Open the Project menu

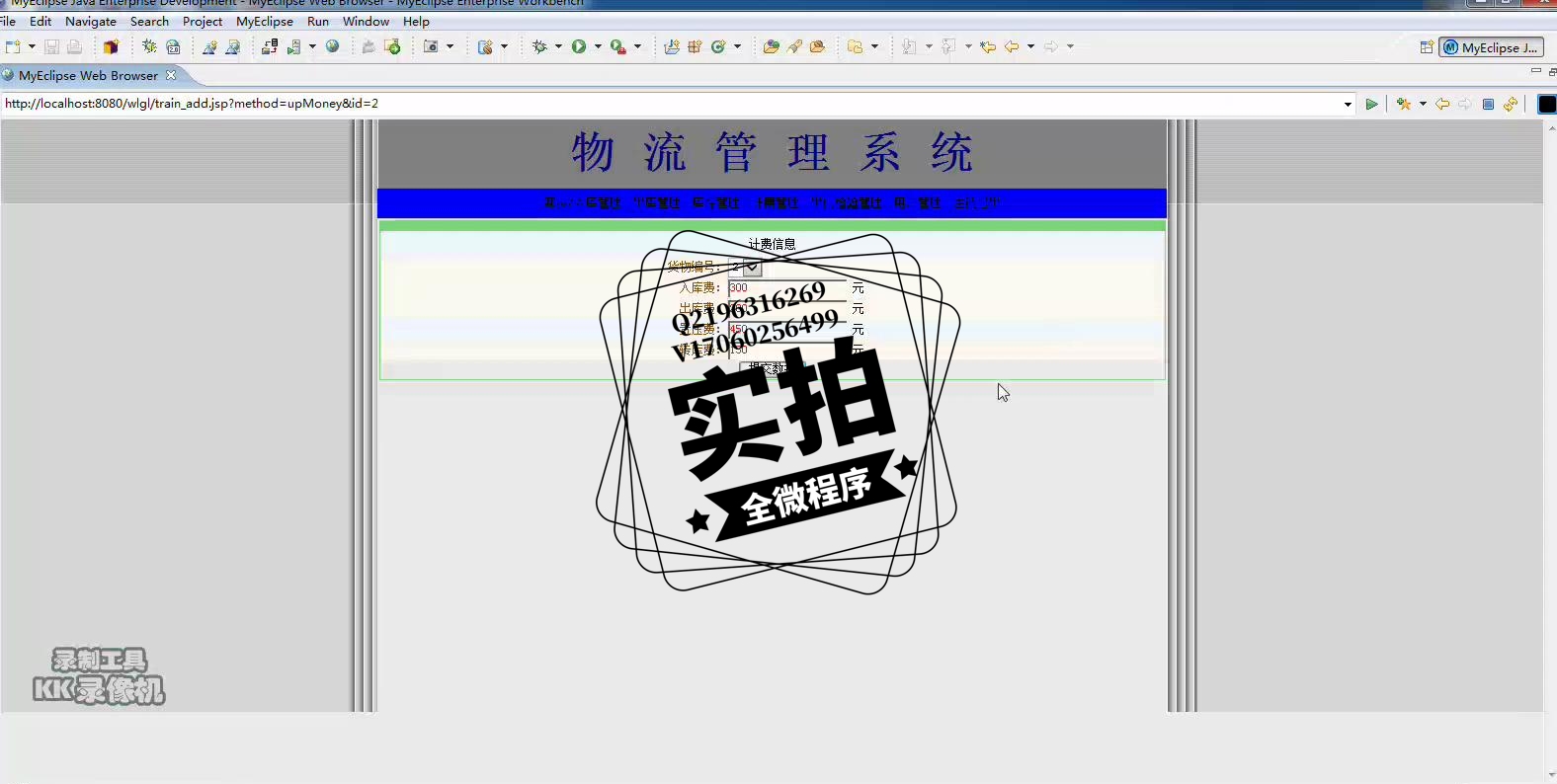coord(203,21)
